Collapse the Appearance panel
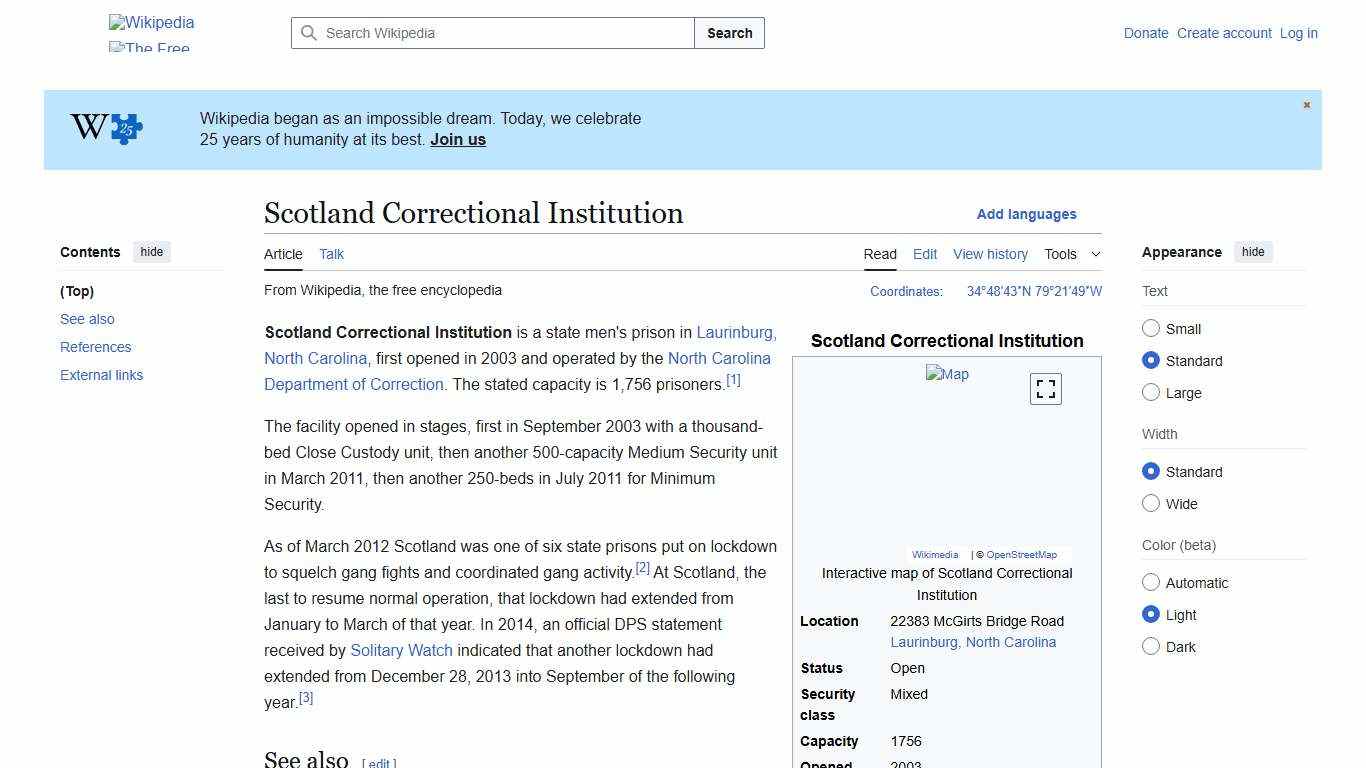 1253,252
